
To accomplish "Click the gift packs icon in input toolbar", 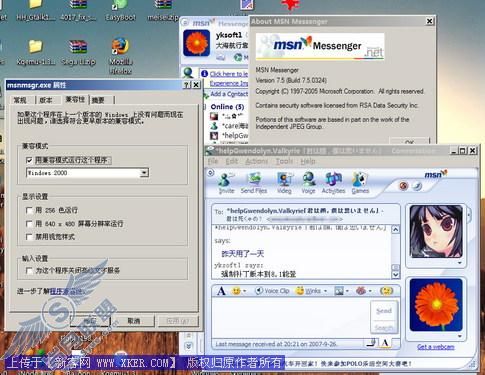I will click(361, 291).
